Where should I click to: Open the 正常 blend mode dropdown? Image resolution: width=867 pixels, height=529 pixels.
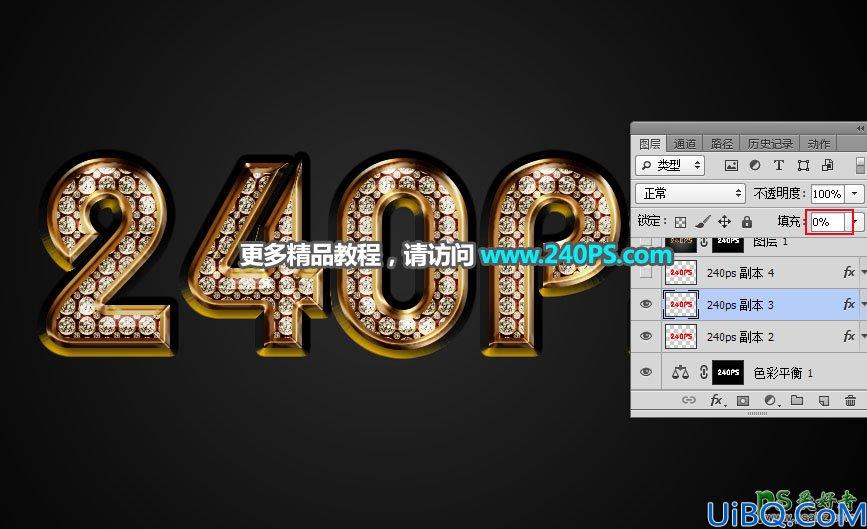(691, 193)
